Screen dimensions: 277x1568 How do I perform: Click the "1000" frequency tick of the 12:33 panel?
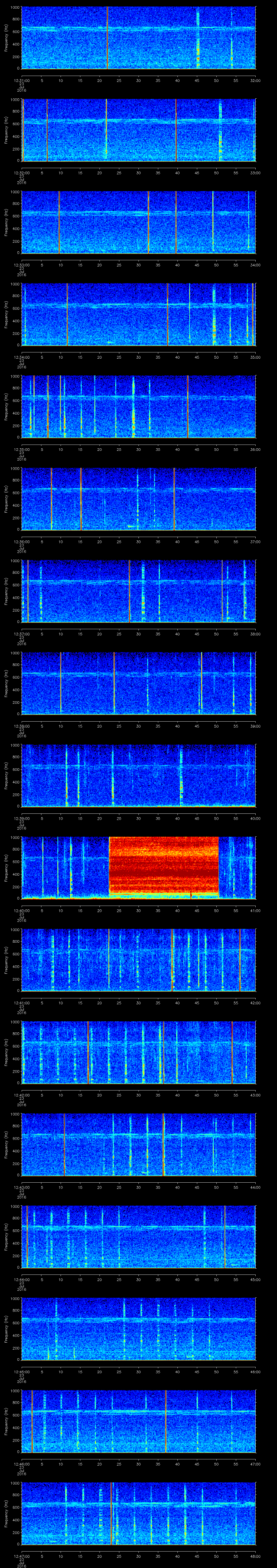15,192
